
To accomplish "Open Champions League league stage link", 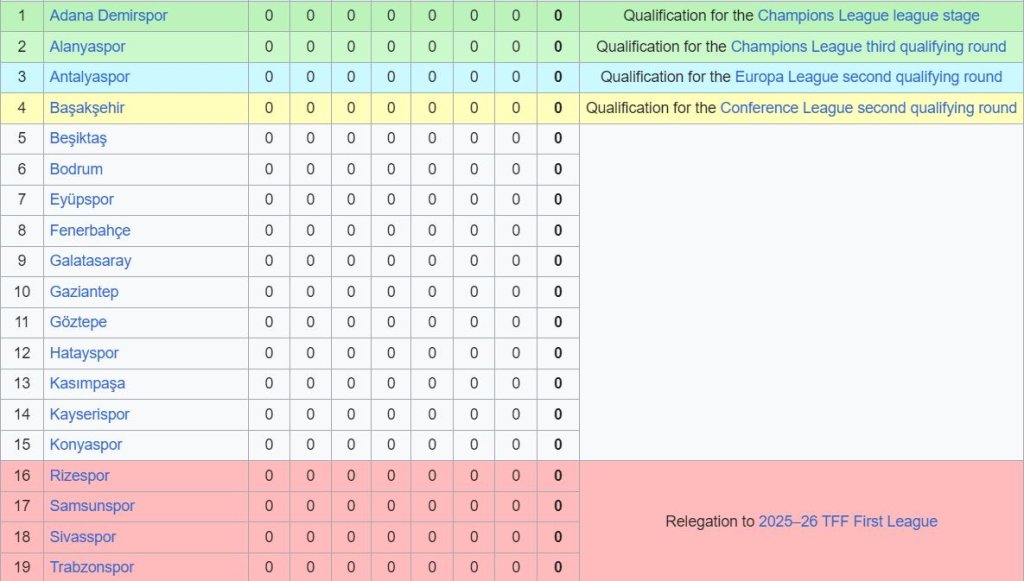I will click(868, 16).
